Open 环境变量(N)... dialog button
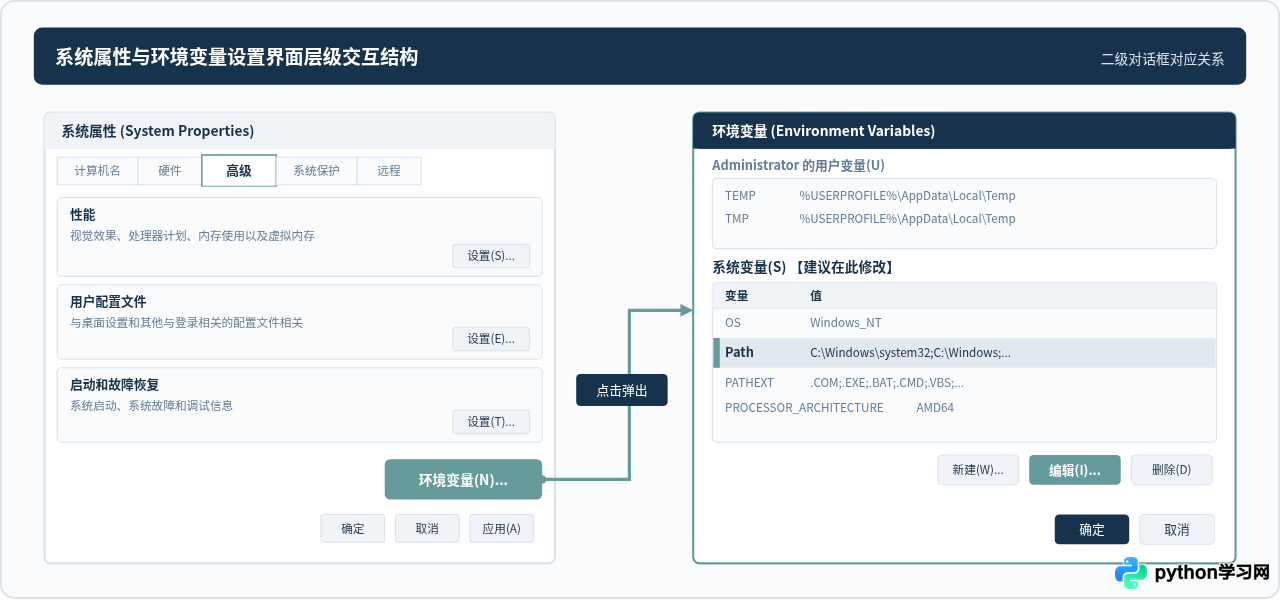Viewport: 1280px width, 600px height. pos(463,480)
